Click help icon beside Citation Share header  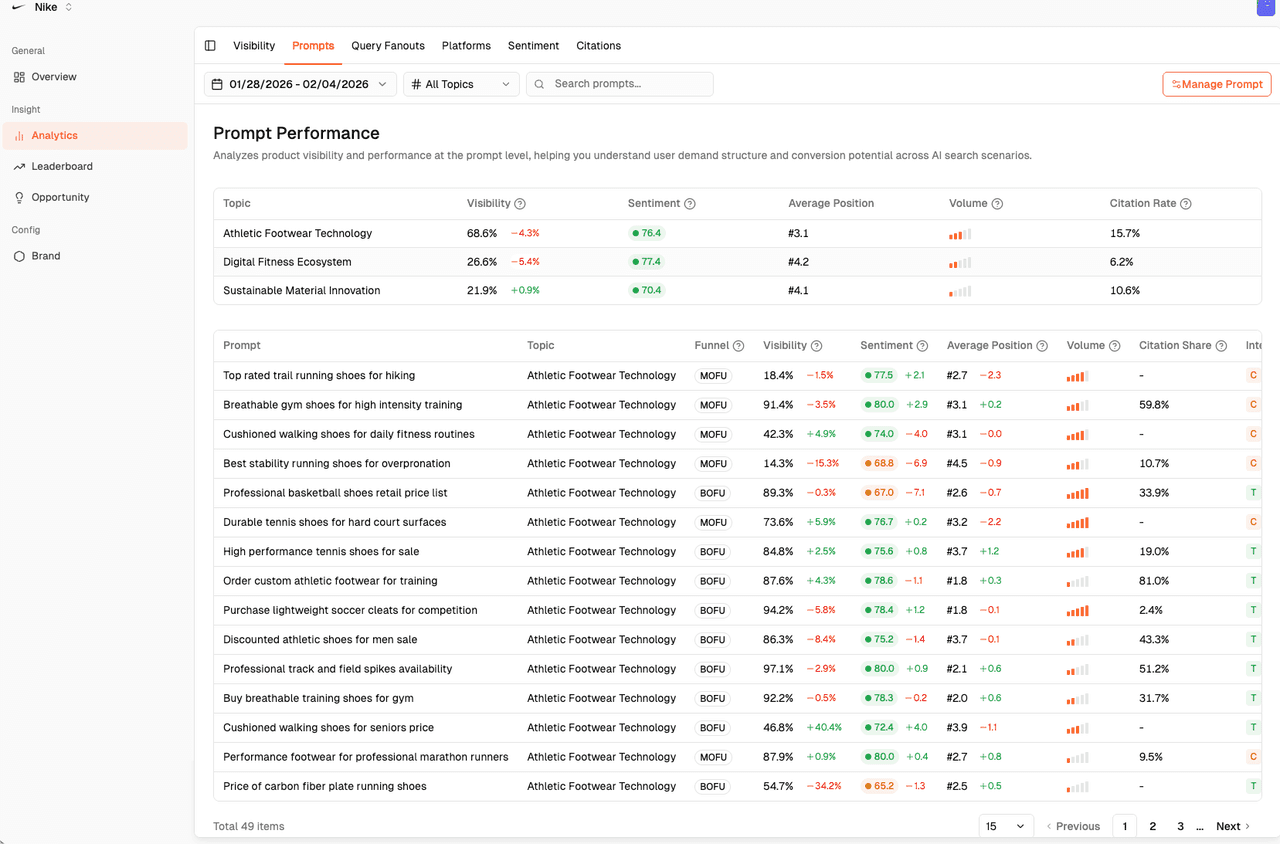tap(1221, 346)
